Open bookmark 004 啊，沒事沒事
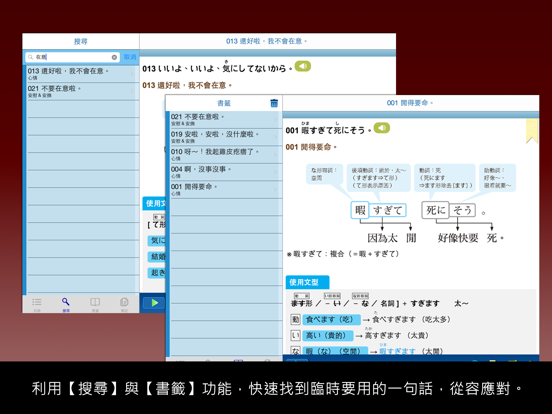This screenshot has height=414, width=552. tap(225, 172)
